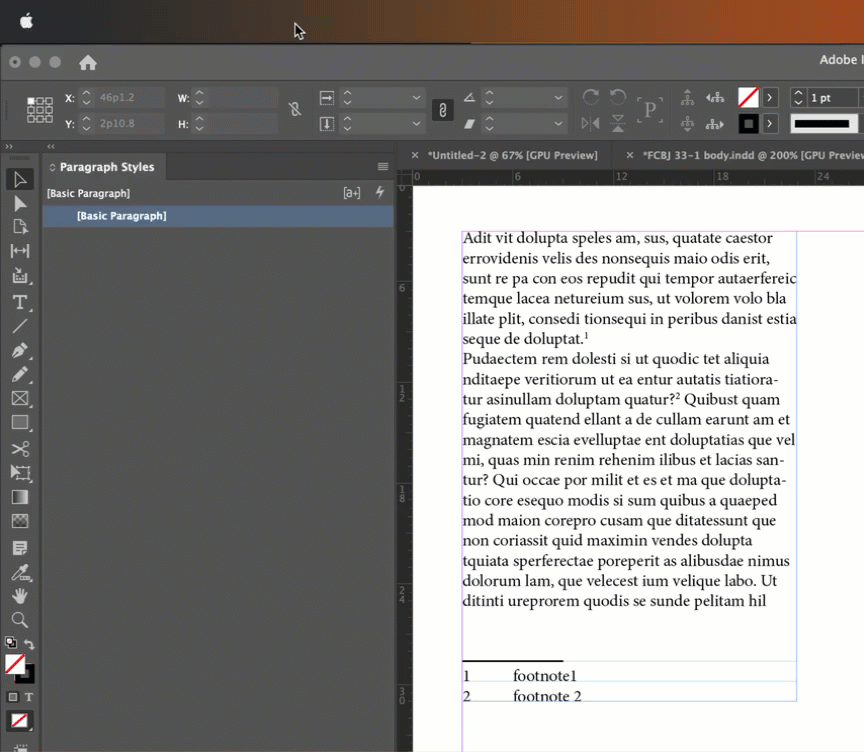Click the toolbox fill swatch

click(15, 664)
